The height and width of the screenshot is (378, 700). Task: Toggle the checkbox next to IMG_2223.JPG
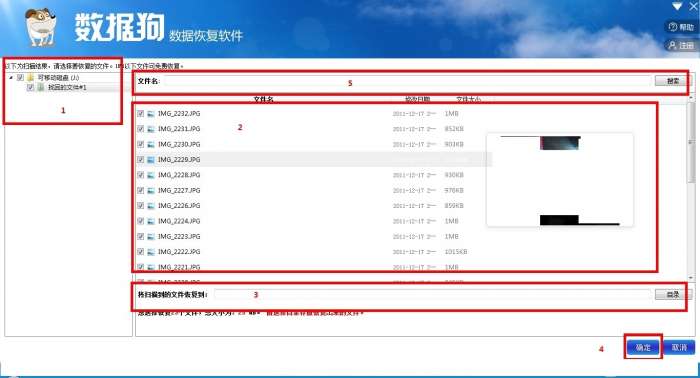point(141,237)
